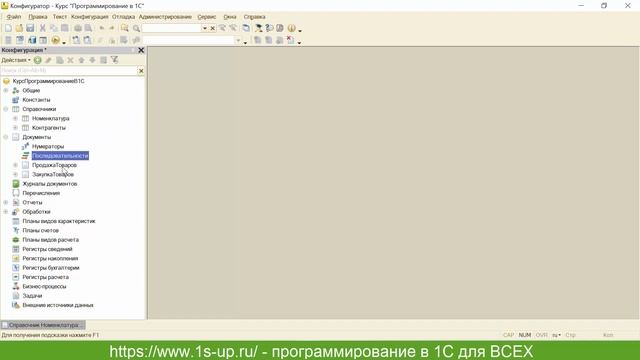640x360 pixels.
Task: Open the Действия actions dropdown
Action: tap(16, 60)
